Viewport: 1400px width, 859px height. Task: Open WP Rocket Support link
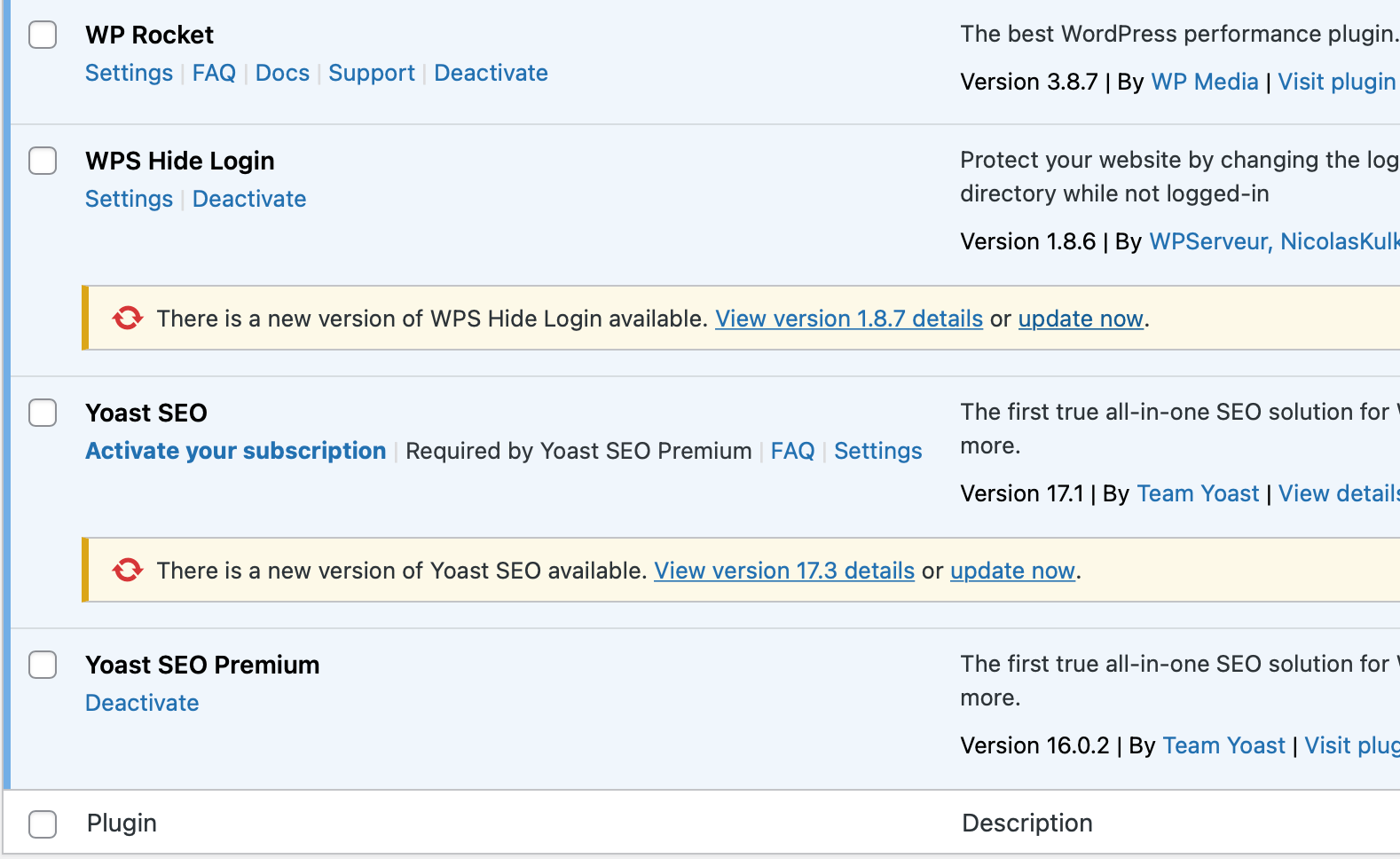point(372,73)
